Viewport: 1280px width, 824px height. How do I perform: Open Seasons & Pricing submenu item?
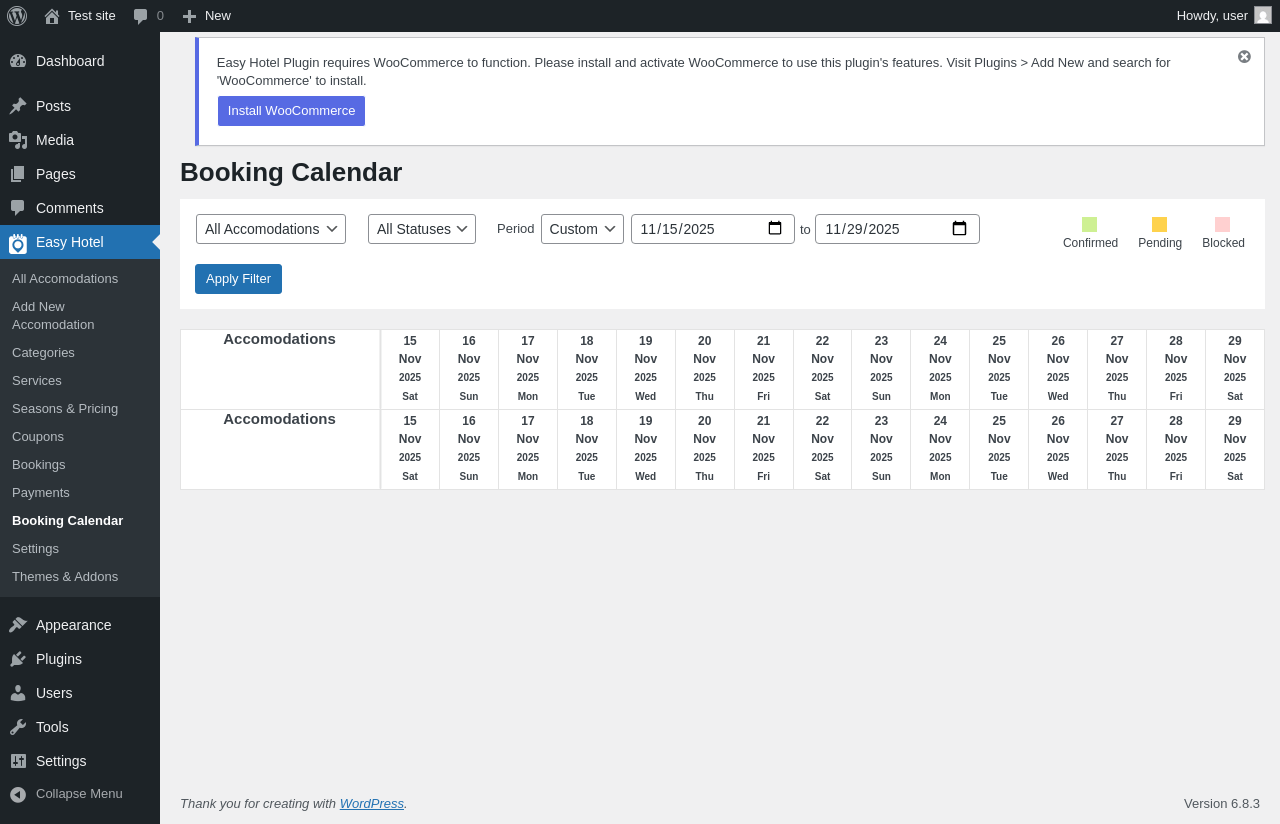(x=65, y=409)
